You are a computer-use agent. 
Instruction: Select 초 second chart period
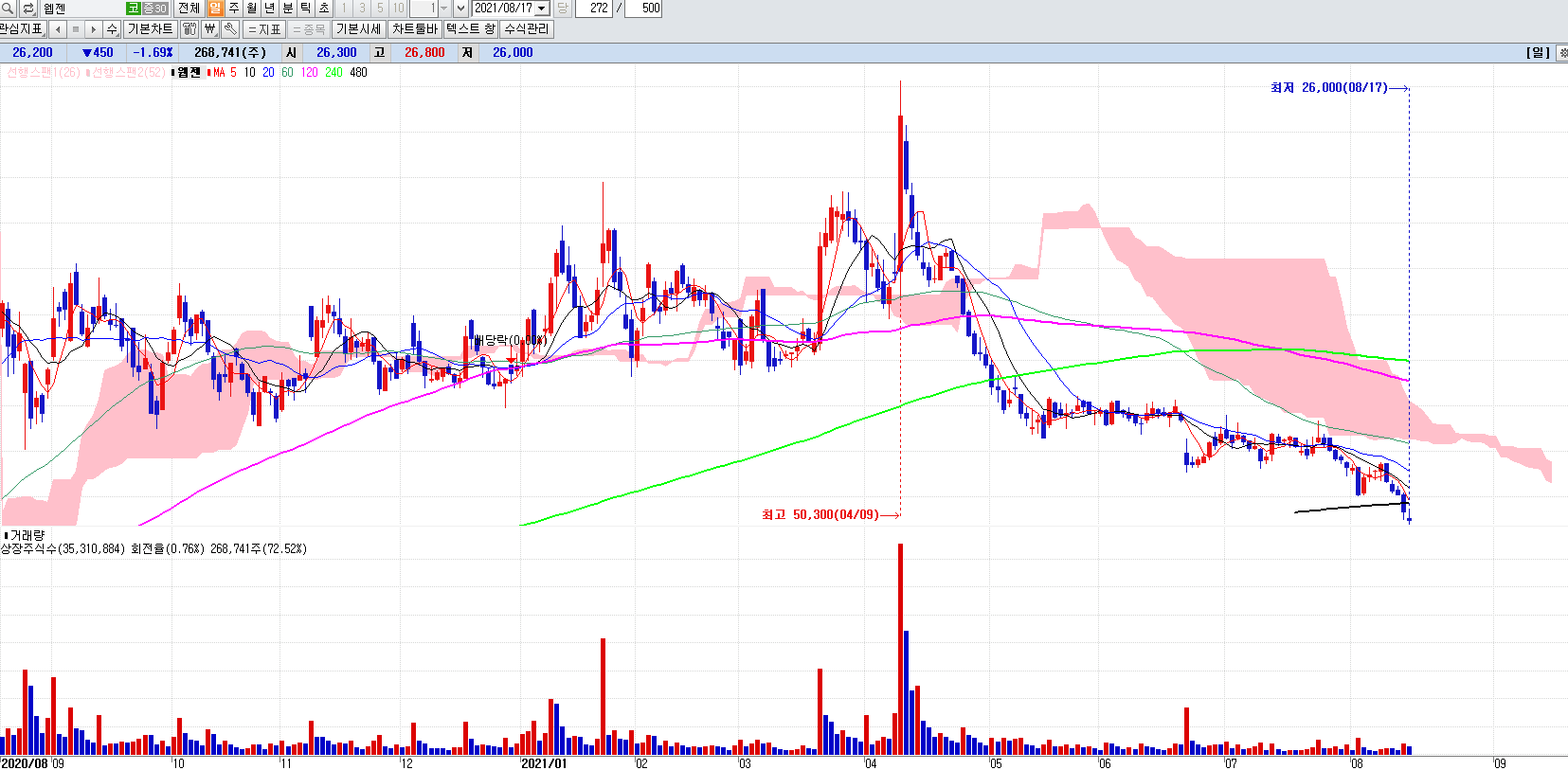click(324, 8)
